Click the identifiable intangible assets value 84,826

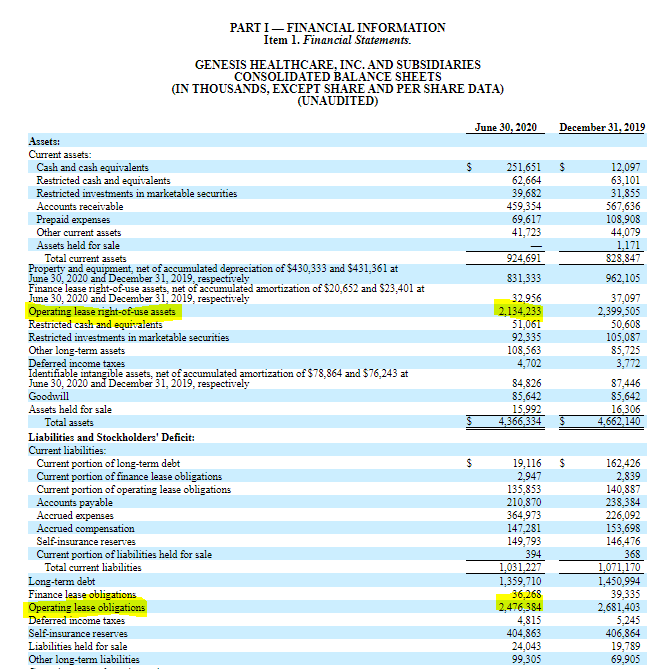526,383
